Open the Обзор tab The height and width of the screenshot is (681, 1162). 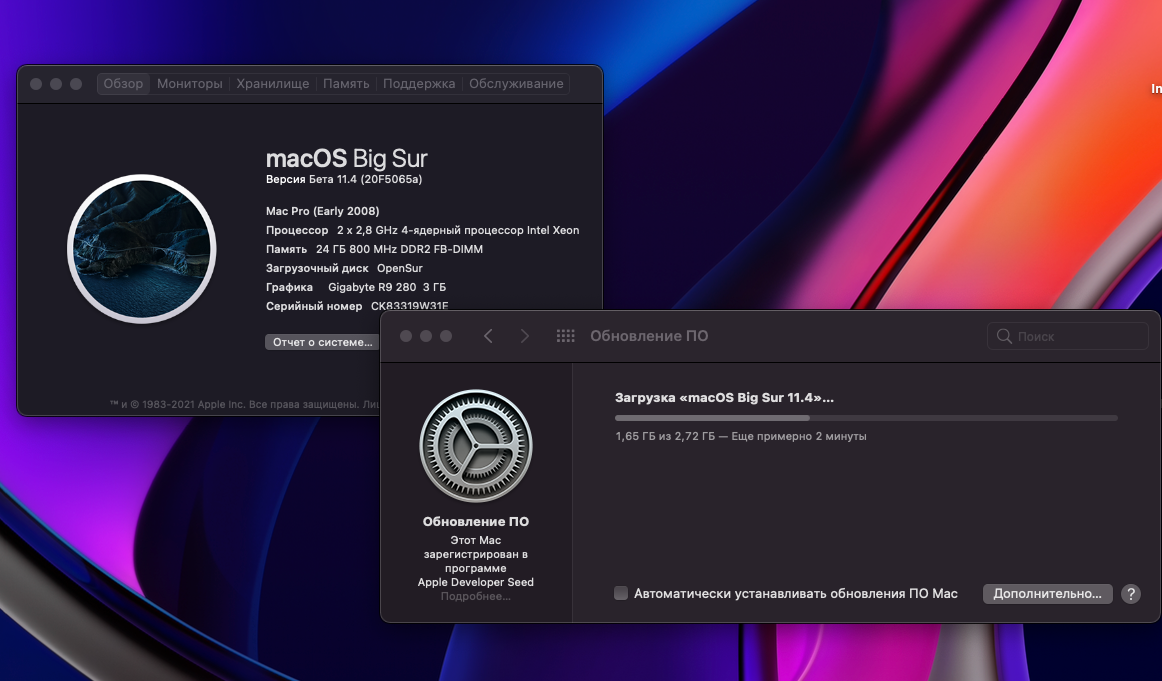pyautogui.click(x=123, y=84)
